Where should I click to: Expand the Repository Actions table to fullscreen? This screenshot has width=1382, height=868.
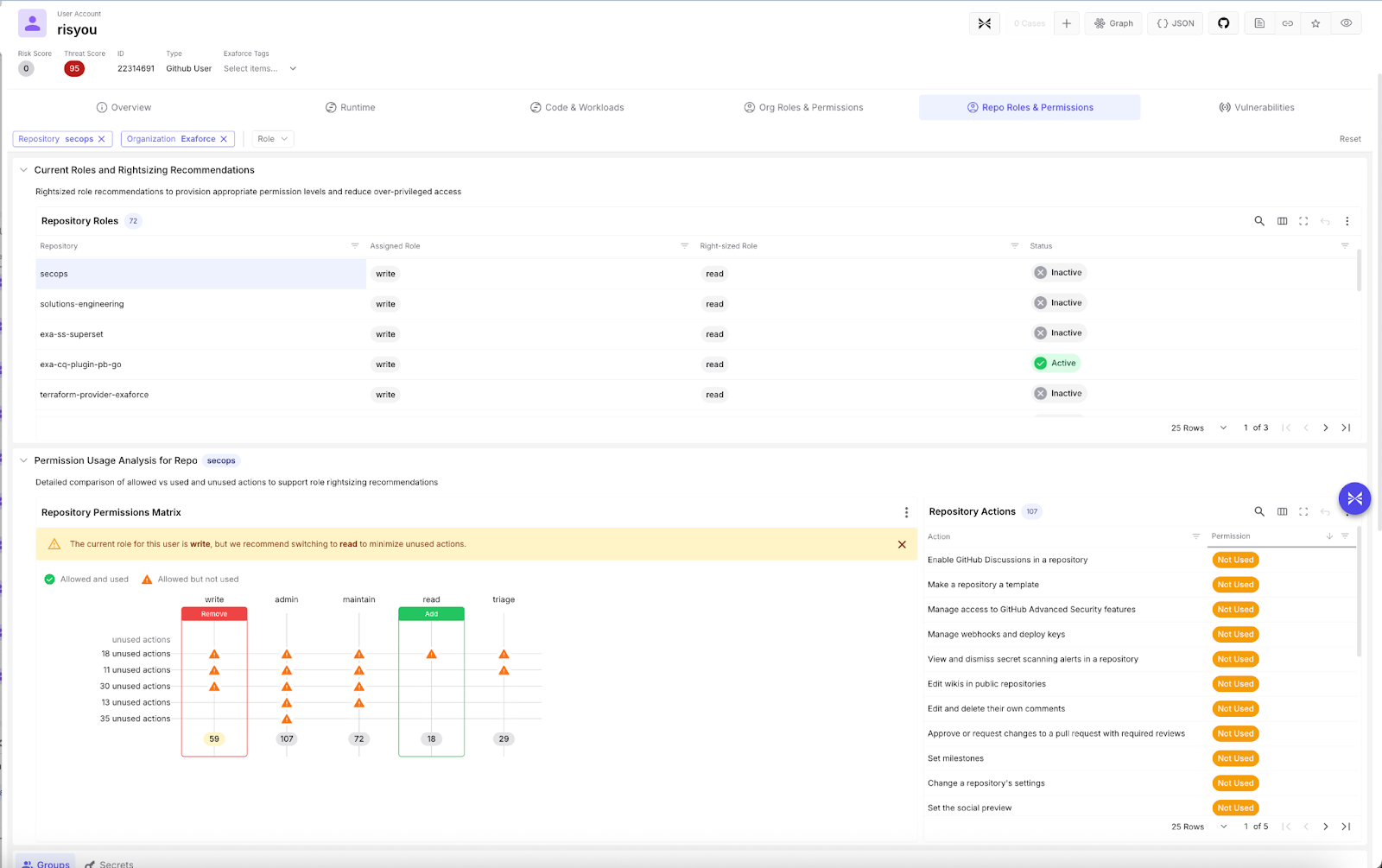pyautogui.click(x=1303, y=511)
